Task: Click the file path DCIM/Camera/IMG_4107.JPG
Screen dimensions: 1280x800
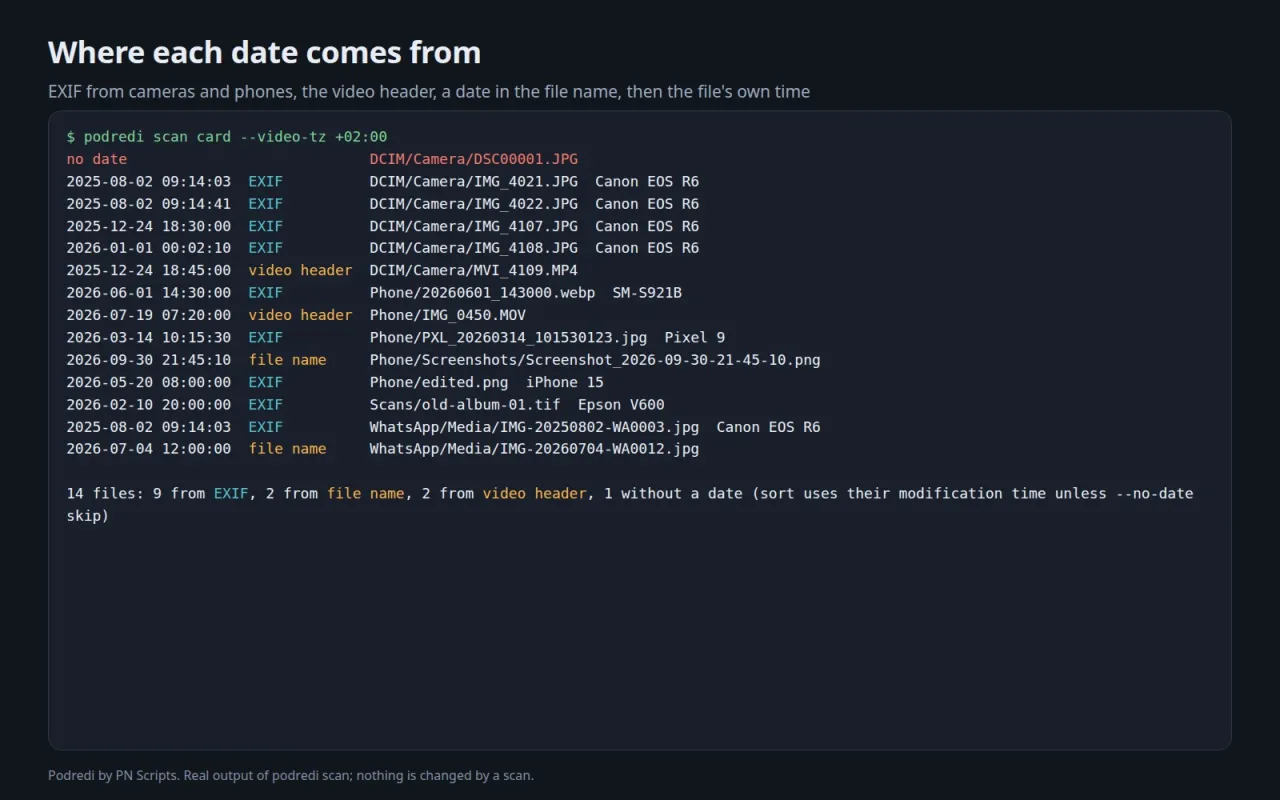Action: [474, 226]
